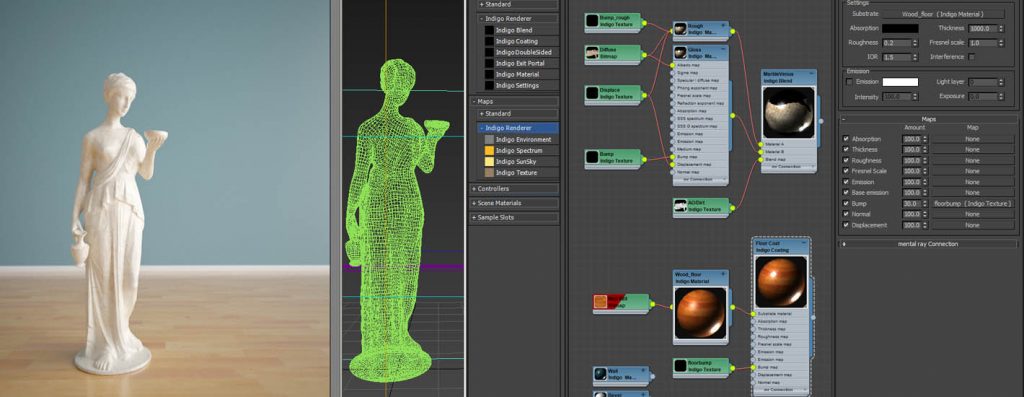Select the Indigo DoubleSided material swatch icon
1024x397 pixels.
488,52
